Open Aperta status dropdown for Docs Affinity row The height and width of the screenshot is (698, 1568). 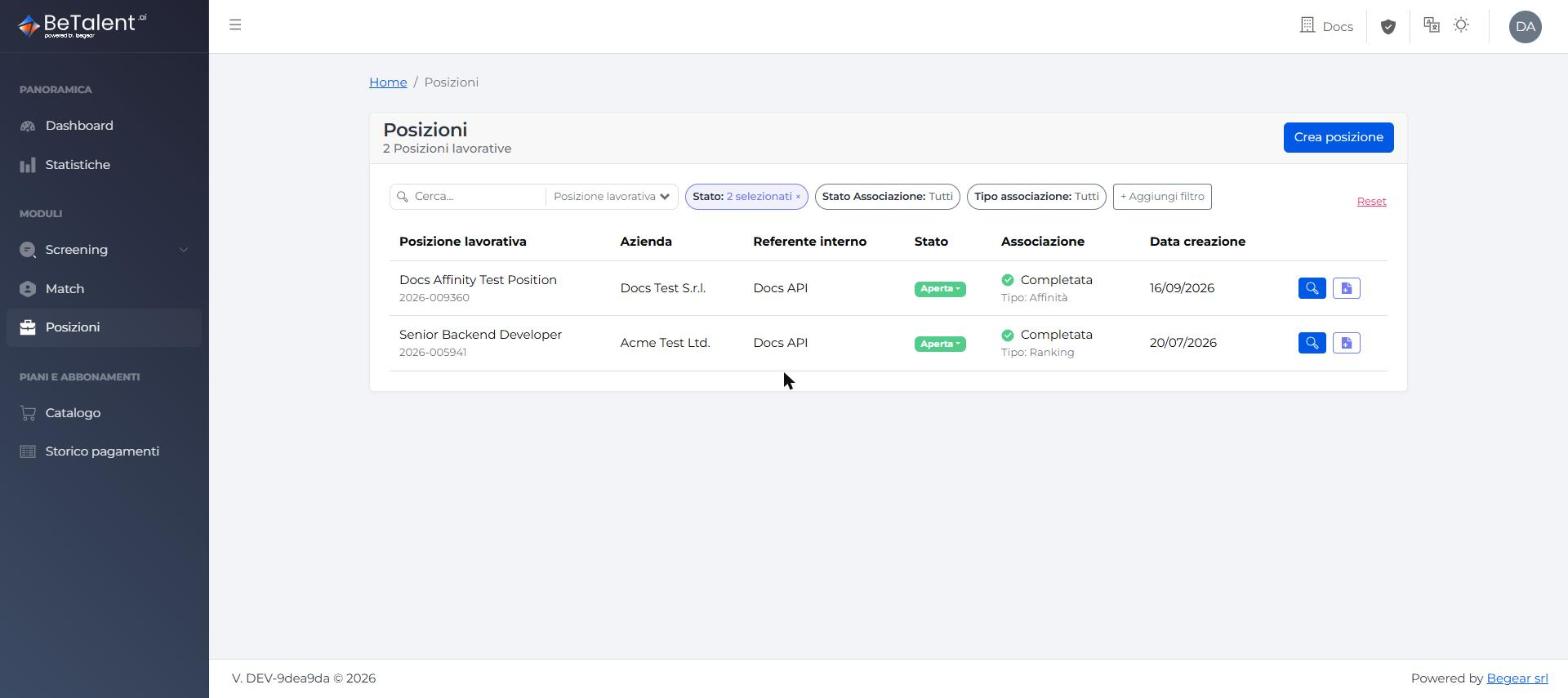click(939, 289)
